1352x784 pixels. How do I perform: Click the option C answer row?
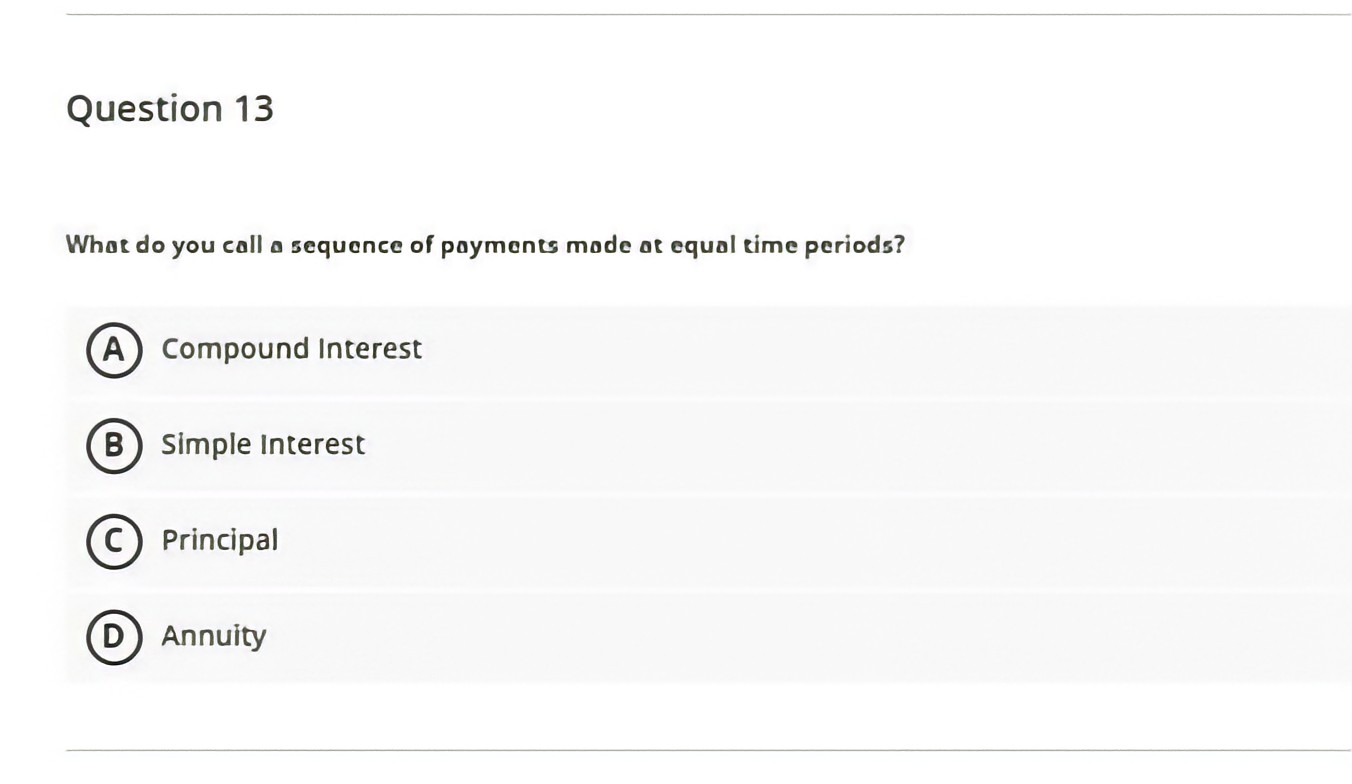click(x=600, y=541)
